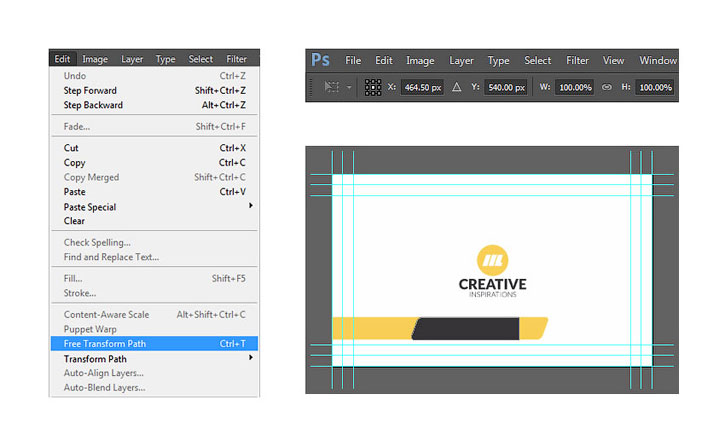725x446 pixels.
Task: Expand the Transform Path submenu
Action: (x=154, y=359)
